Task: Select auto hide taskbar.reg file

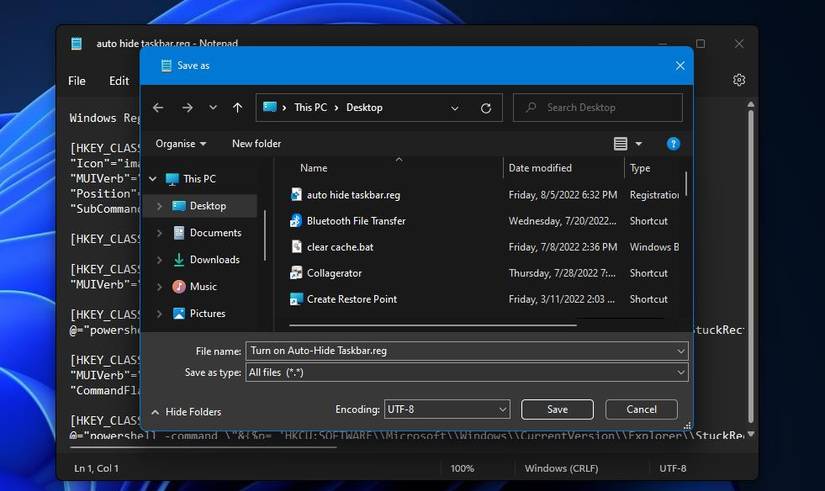Action: [353, 195]
